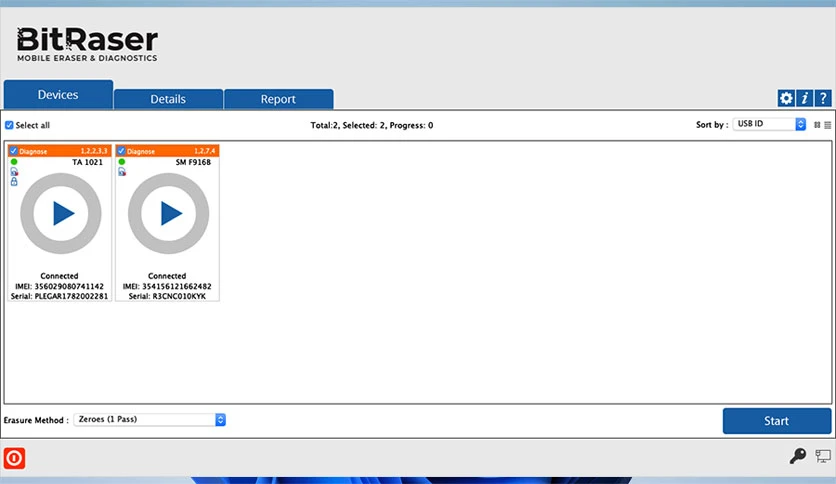Uncheck the Select all checkbox
Viewport: 836px width, 484px height.
coord(9,125)
